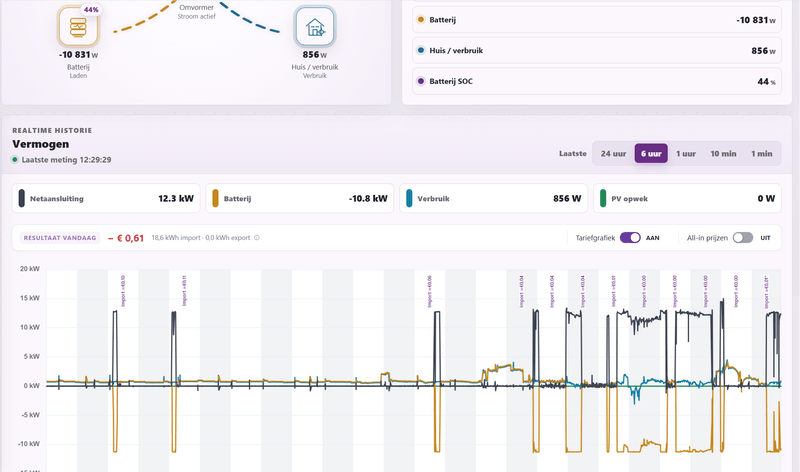
Task: Click the Batterij legend card showing -10.8 kW
Action: point(300,198)
